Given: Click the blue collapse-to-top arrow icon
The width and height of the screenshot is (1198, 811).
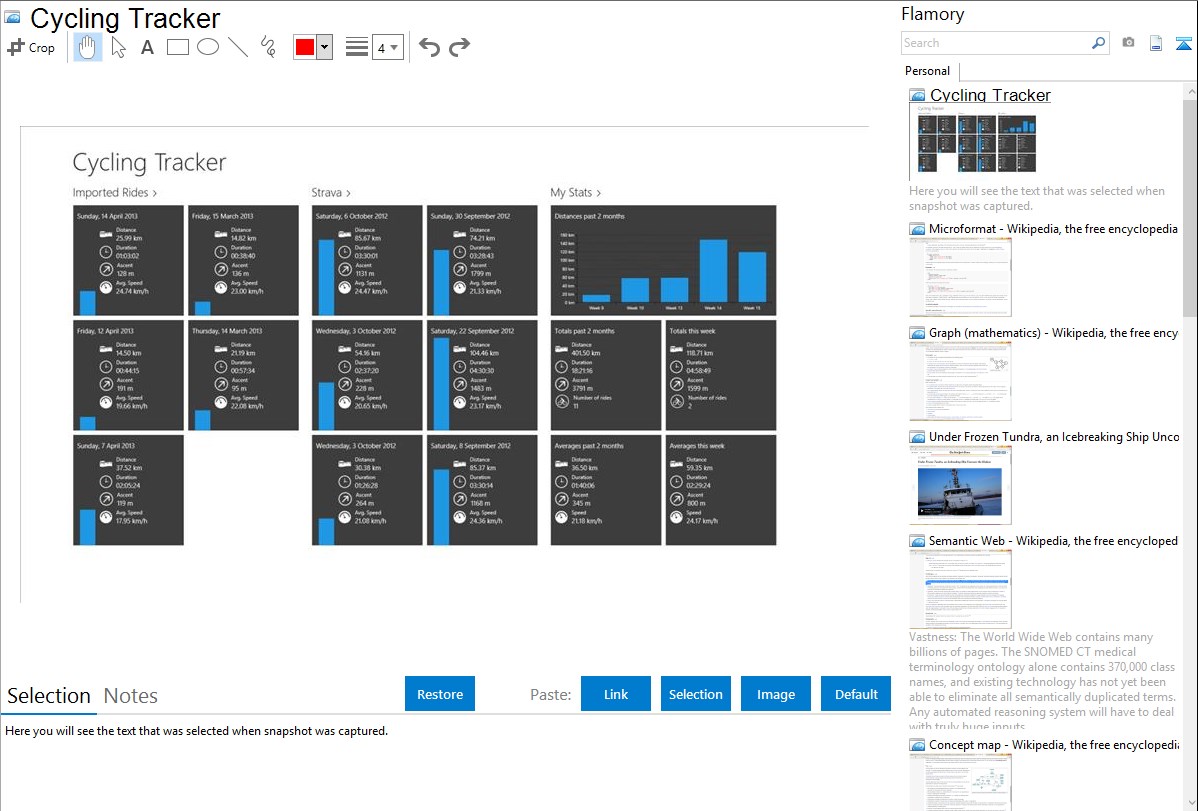Looking at the screenshot, I should [1183, 43].
